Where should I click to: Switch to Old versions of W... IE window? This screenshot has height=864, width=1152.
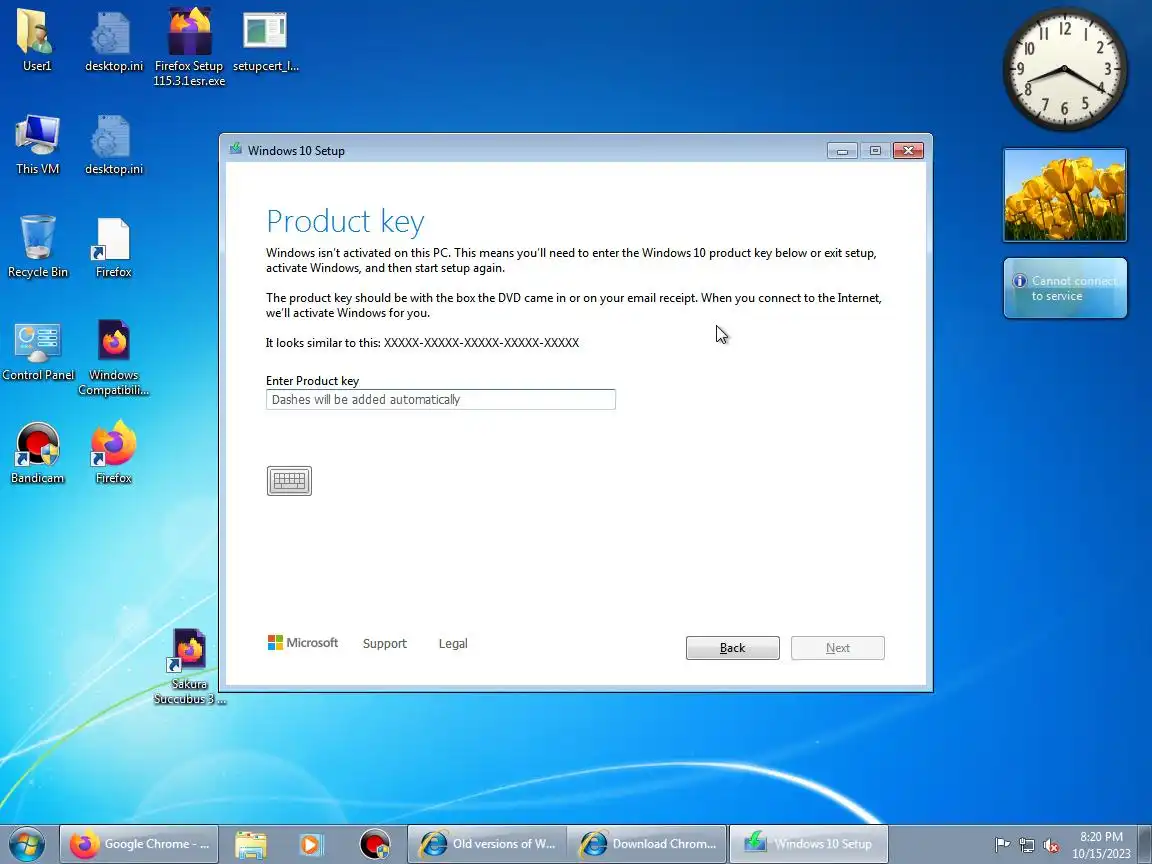[x=487, y=844]
